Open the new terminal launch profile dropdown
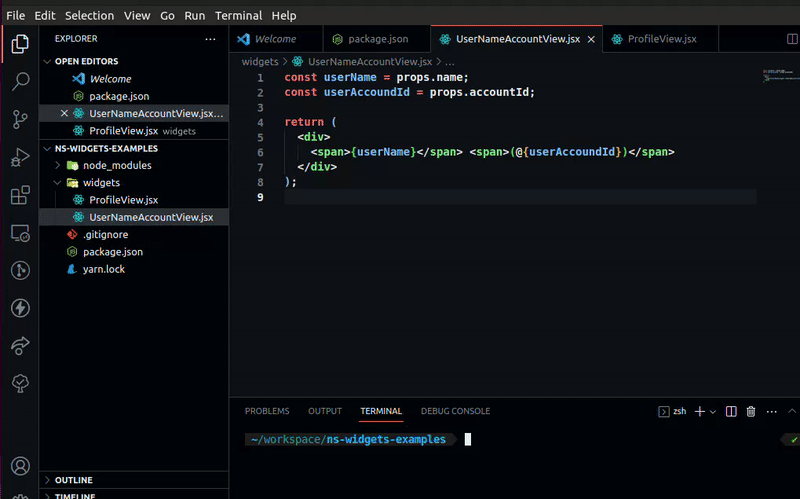Image resolution: width=800 pixels, height=499 pixels. pyautogui.click(x=713, y=411)
